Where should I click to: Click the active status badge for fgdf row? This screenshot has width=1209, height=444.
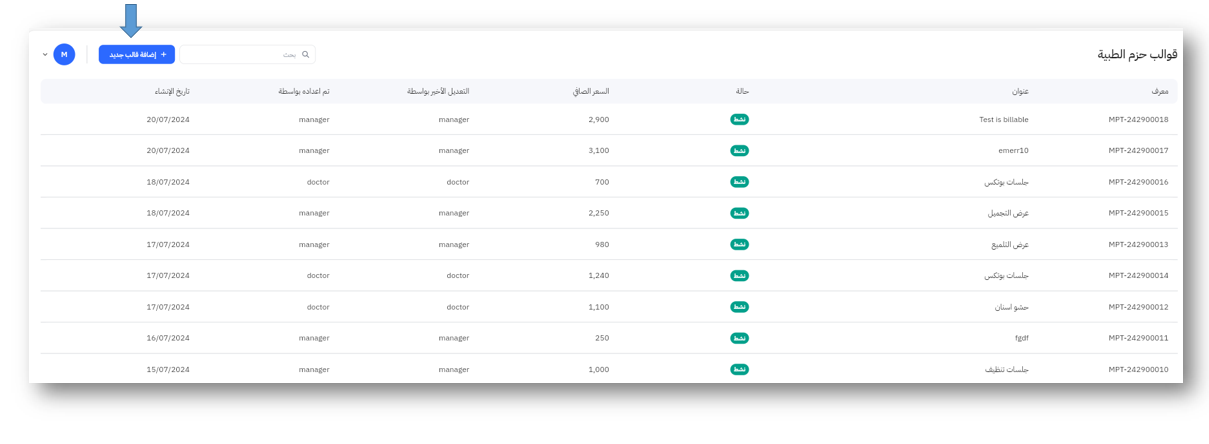pyautogui.click(x=739, y=338)
